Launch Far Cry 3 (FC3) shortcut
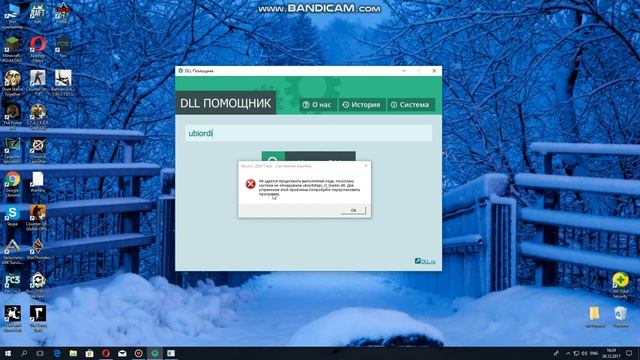640x360 pixels. [x=13, y=283]
